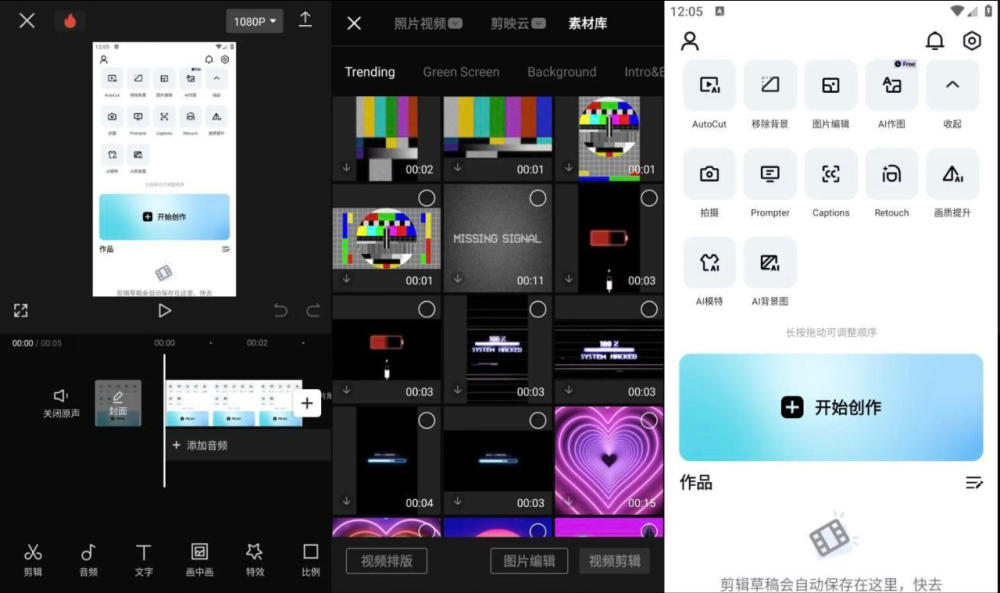This screenshot has height=593, width=1000.
Task: Close the media library panel
Action: click(x=354, y=24)
